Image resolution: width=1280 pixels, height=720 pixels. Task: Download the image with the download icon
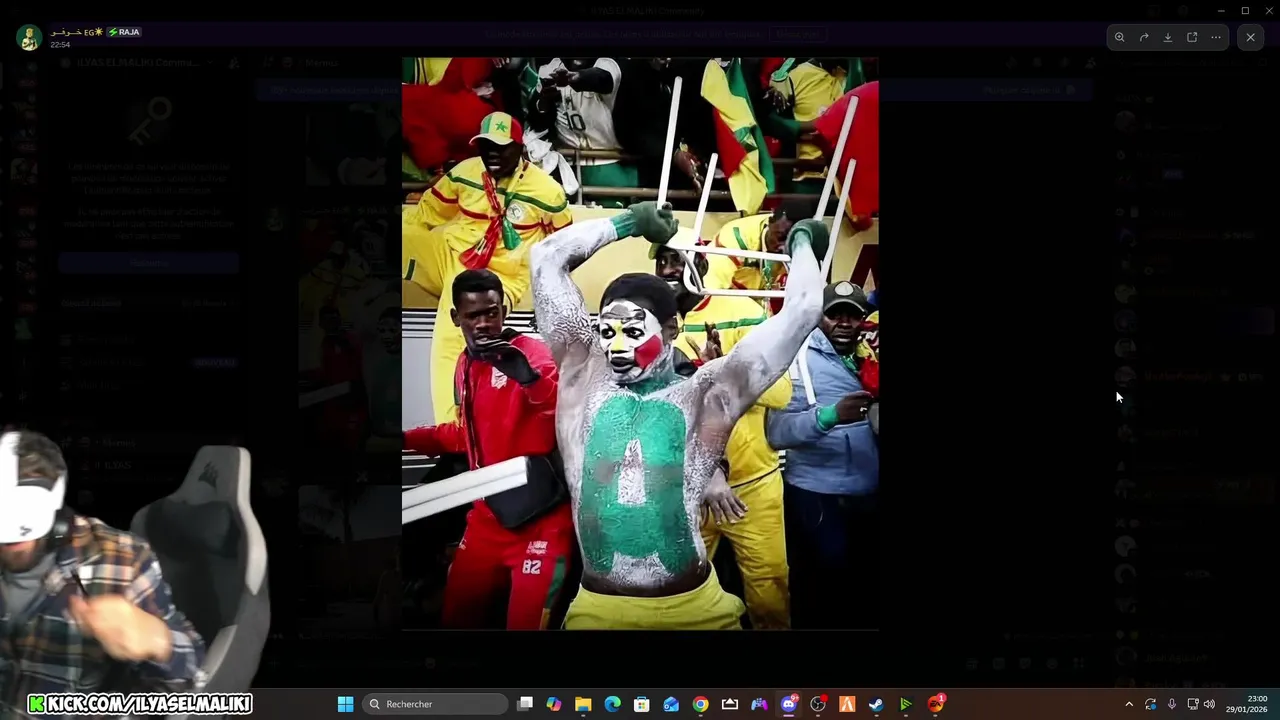(x=1168, y=37)
